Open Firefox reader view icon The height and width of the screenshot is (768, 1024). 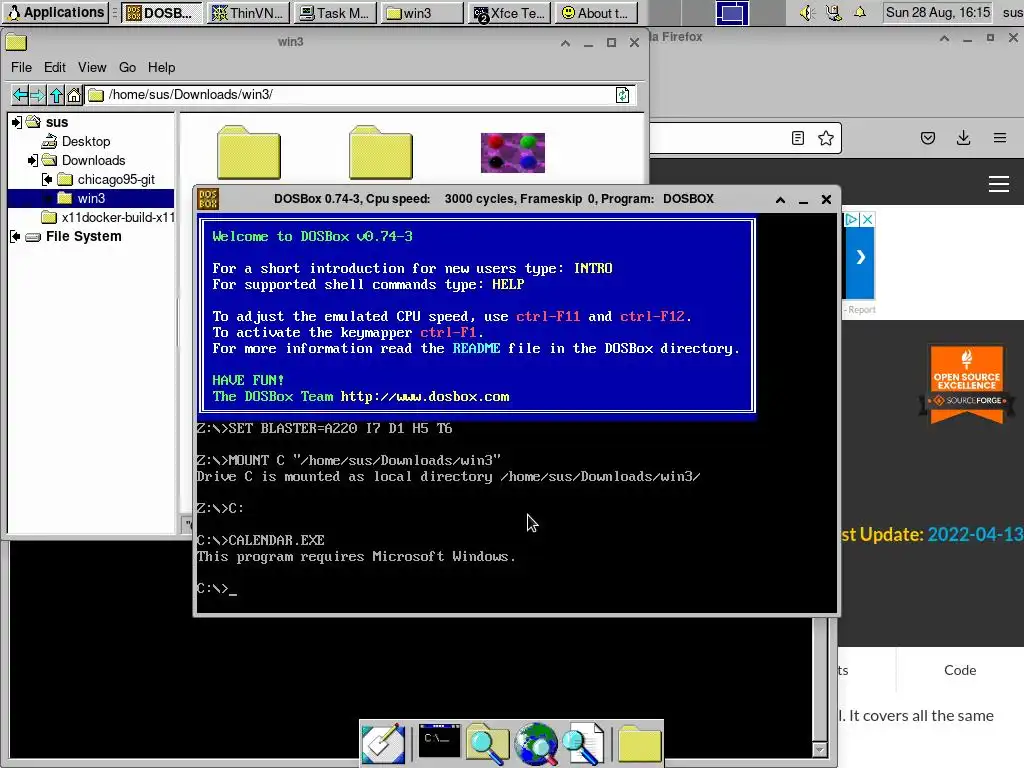click(797, 138)
